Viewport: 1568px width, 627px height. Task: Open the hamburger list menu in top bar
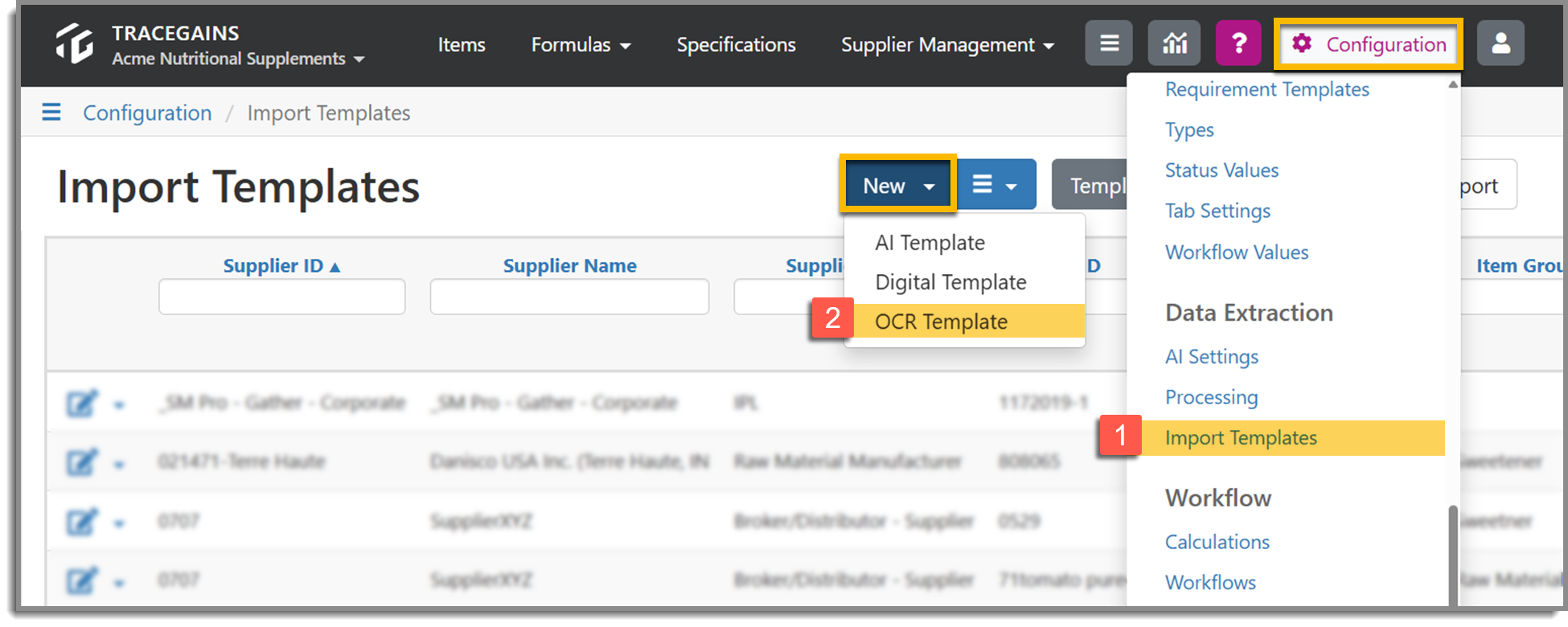pos(1109,43)
